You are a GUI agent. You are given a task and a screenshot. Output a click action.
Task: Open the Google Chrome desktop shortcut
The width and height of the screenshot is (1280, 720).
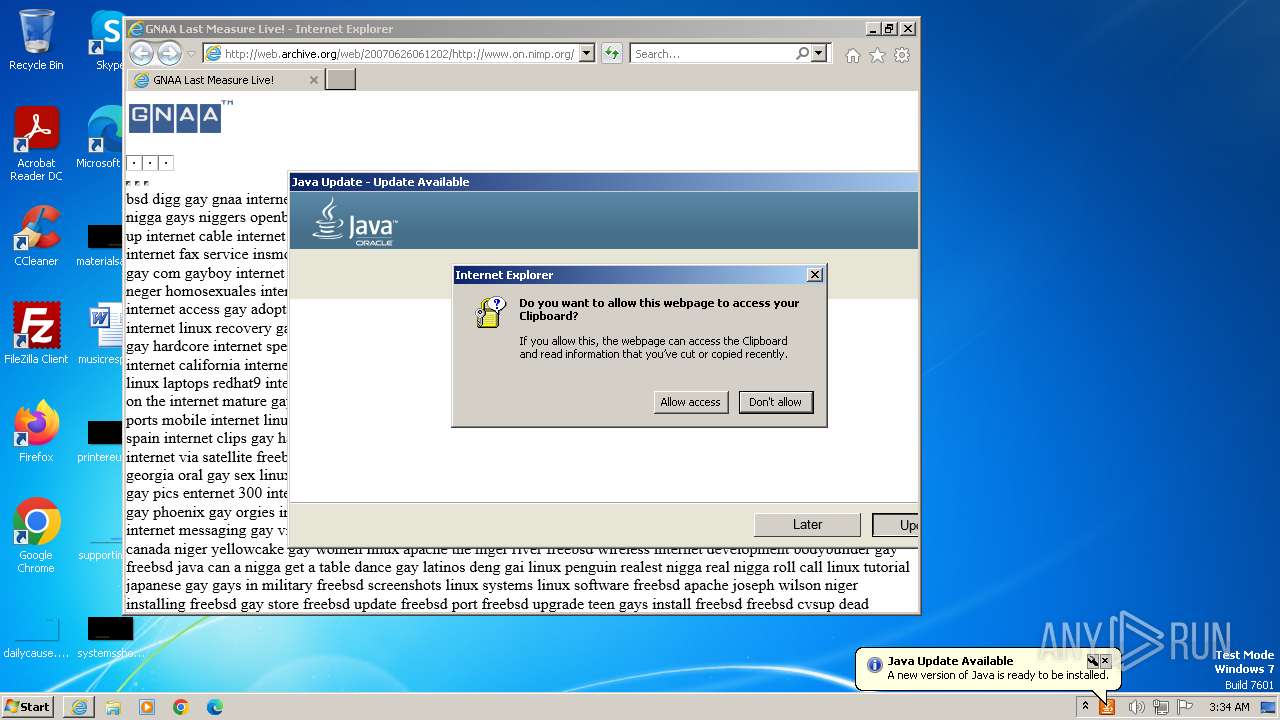(x=36, y=536)
